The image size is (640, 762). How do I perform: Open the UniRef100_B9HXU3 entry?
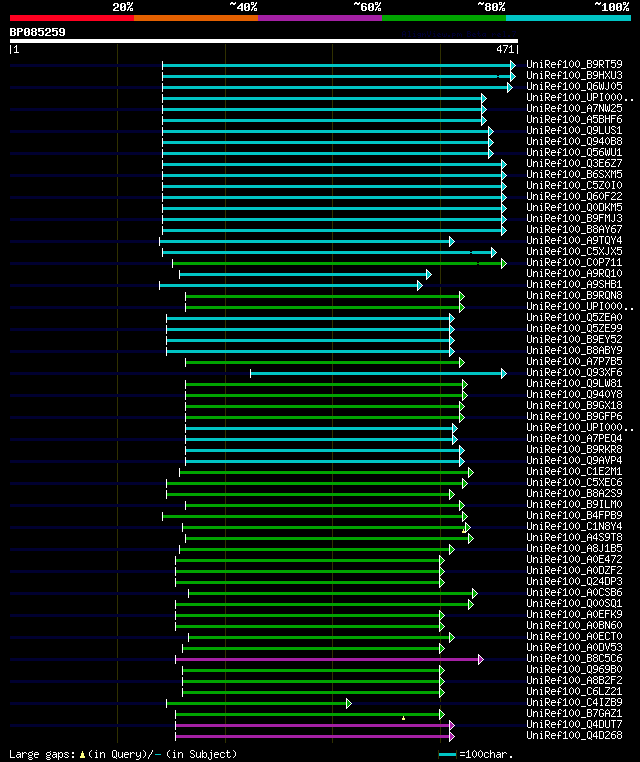click(x=574, y=75)
